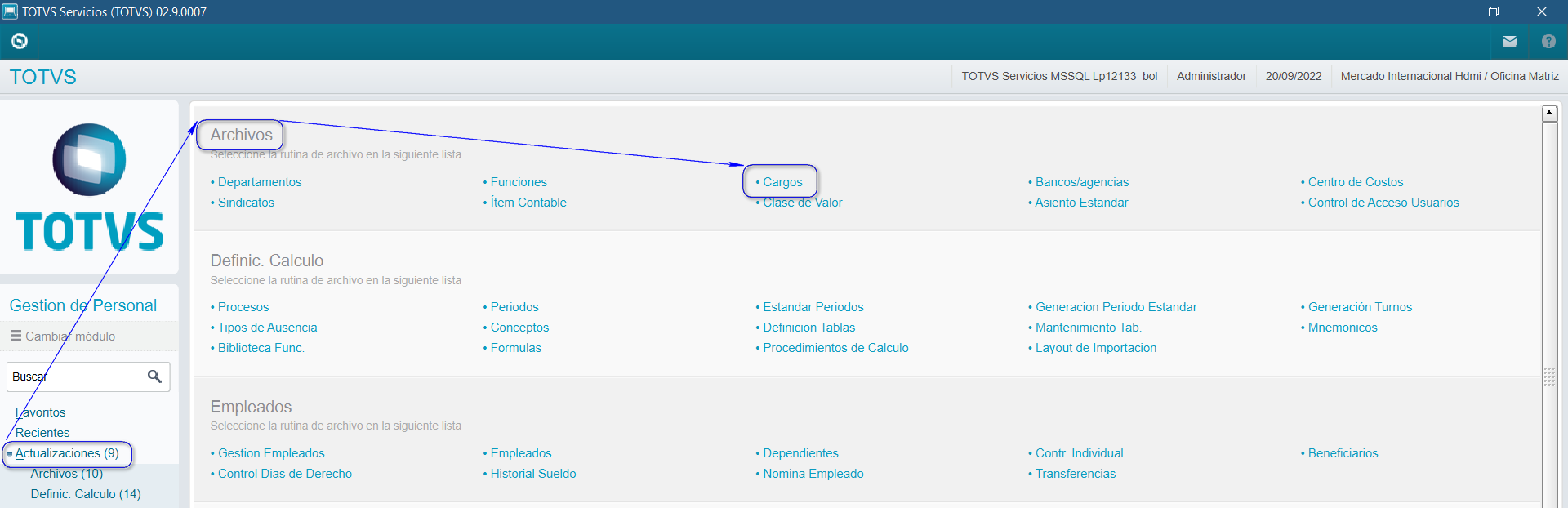This screenshot has width=1568, height=508.
Task: Click the large TOTVS logo image
Action: pyautogui.click(x=89, y=187)
